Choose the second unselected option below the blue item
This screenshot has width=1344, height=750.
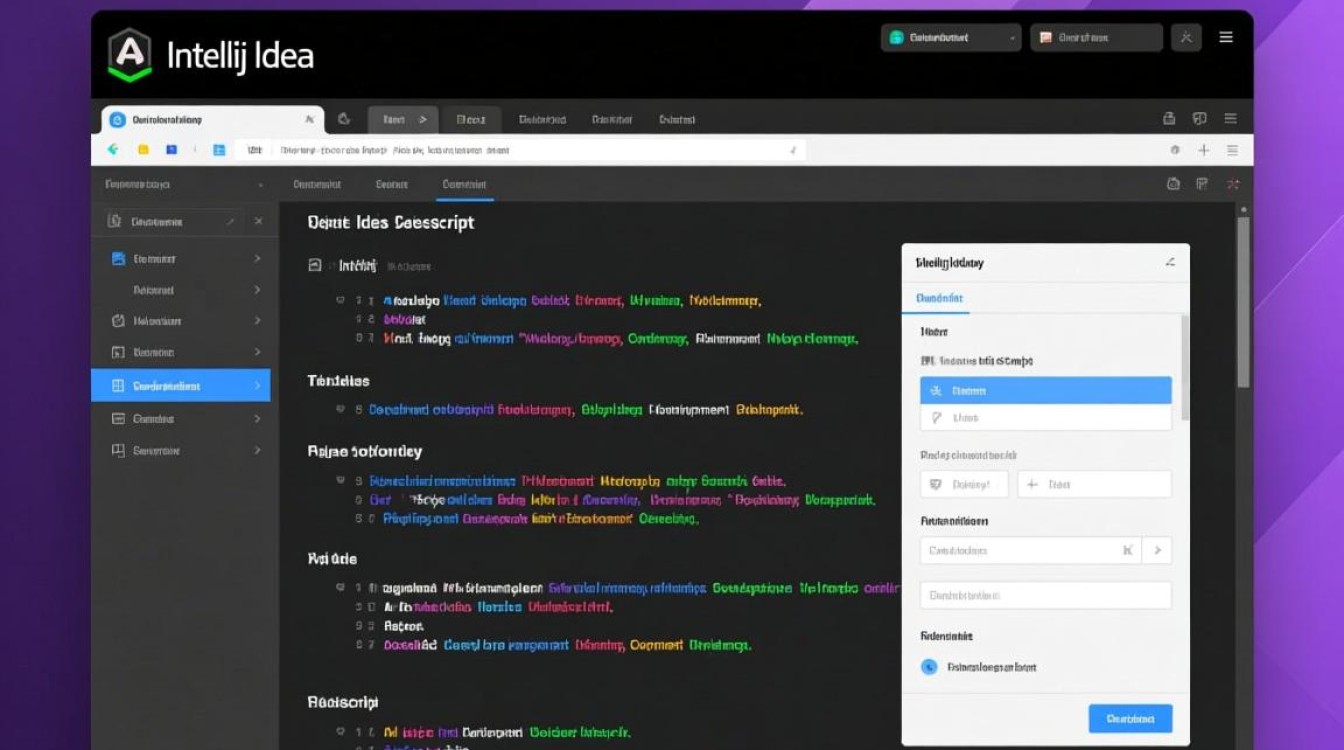point(1045,418)
